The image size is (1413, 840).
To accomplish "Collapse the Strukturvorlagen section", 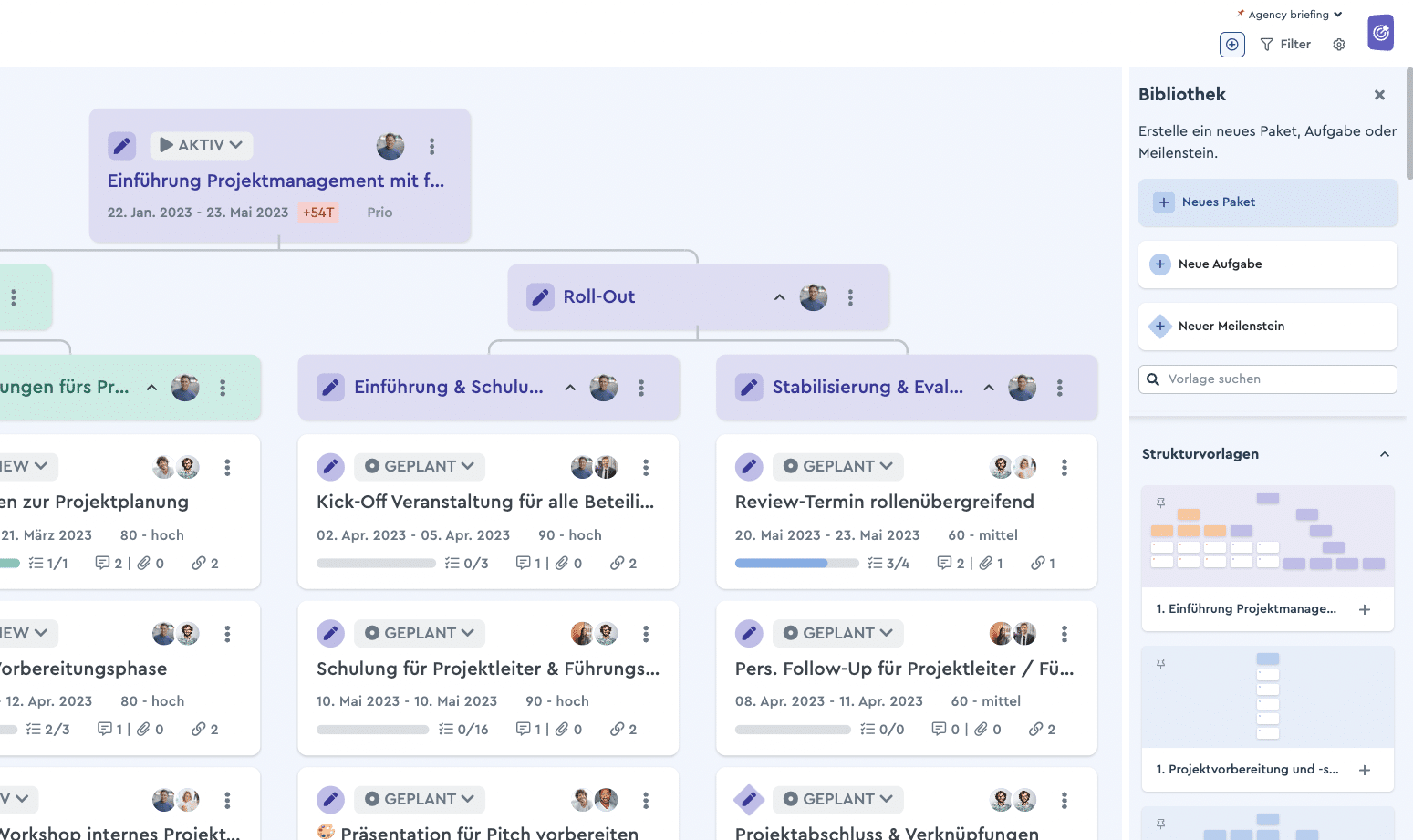I will click(x=1384, y=454).
